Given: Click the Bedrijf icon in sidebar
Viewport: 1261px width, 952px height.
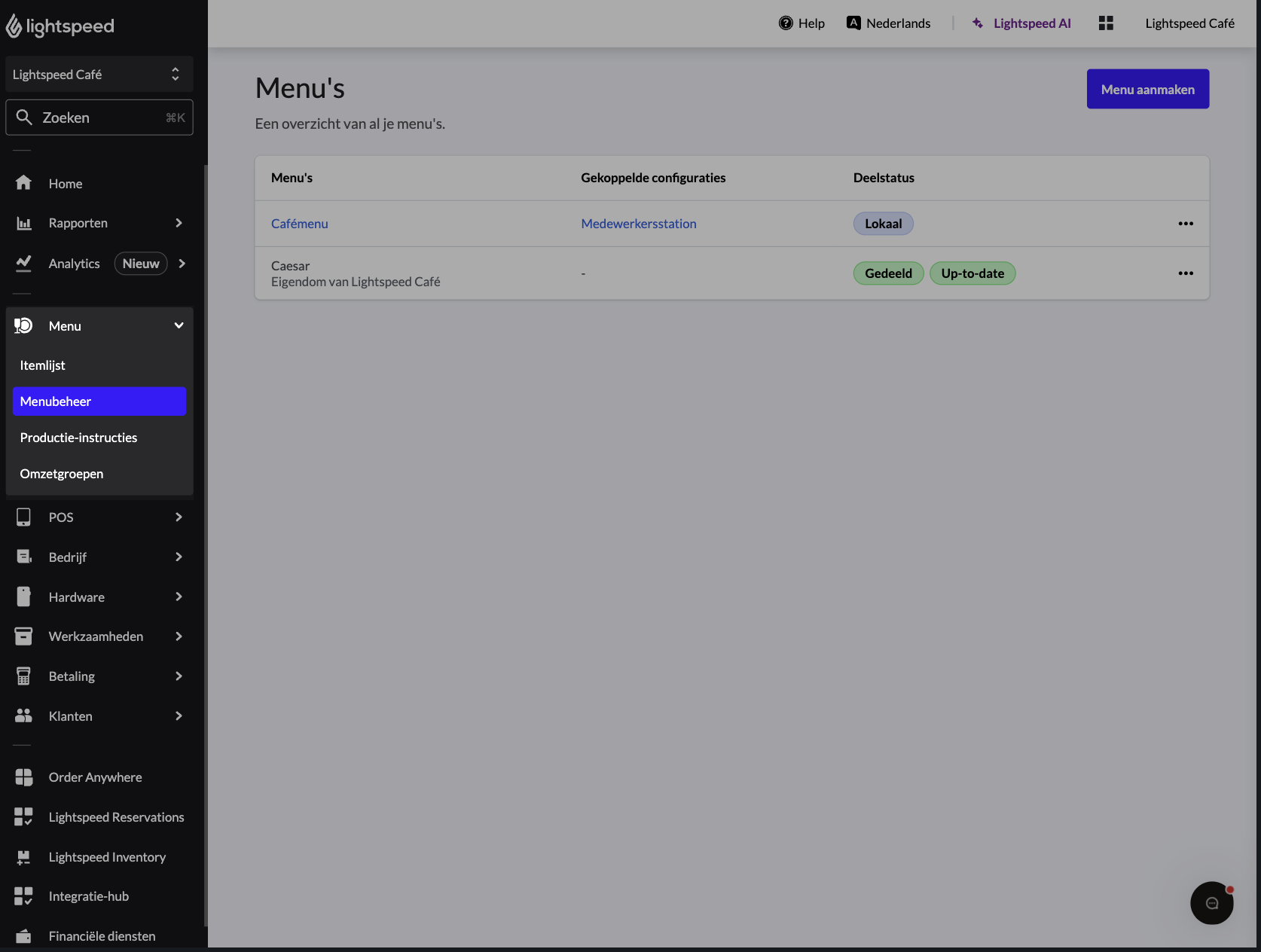Looking at the screenshot, I should tap(24, 557).
